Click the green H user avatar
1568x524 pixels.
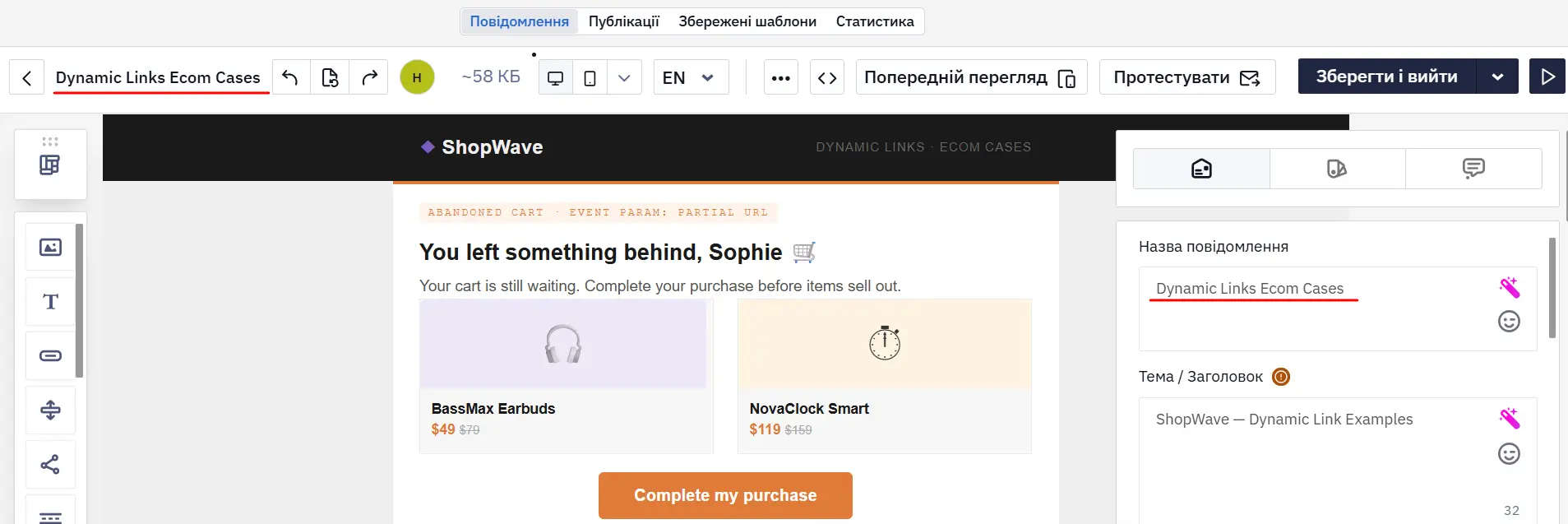pos(417,77)
